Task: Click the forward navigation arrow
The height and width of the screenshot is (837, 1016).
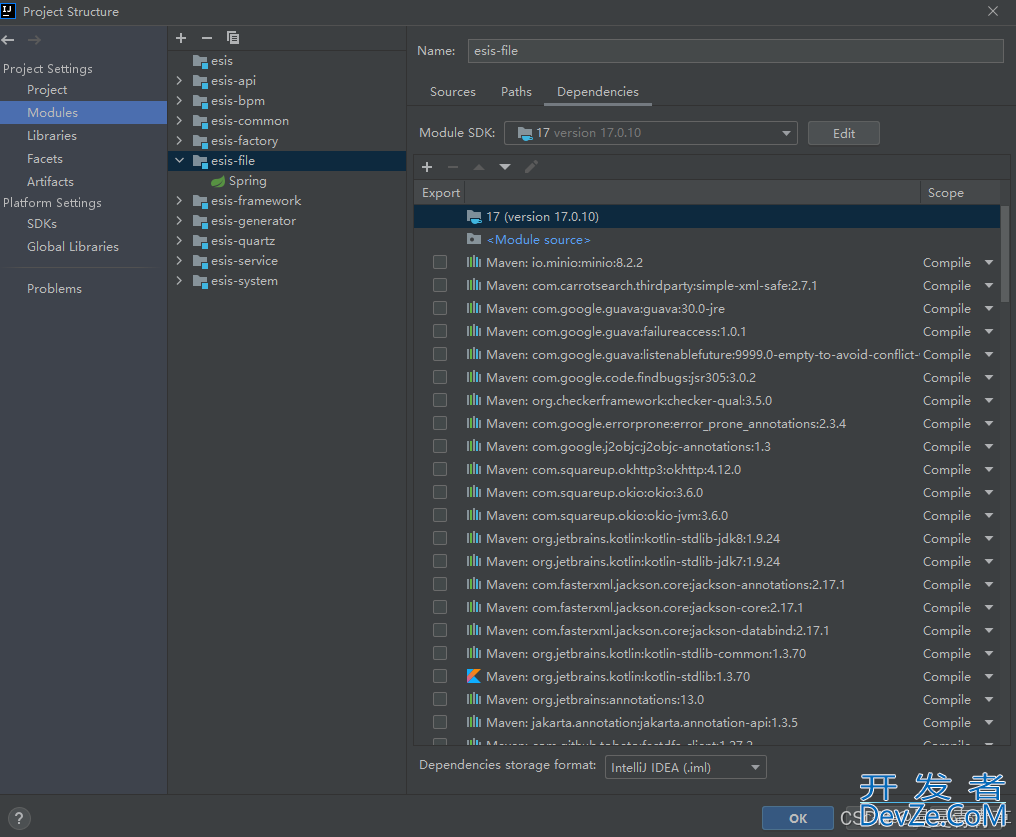Action: (34, 40)
